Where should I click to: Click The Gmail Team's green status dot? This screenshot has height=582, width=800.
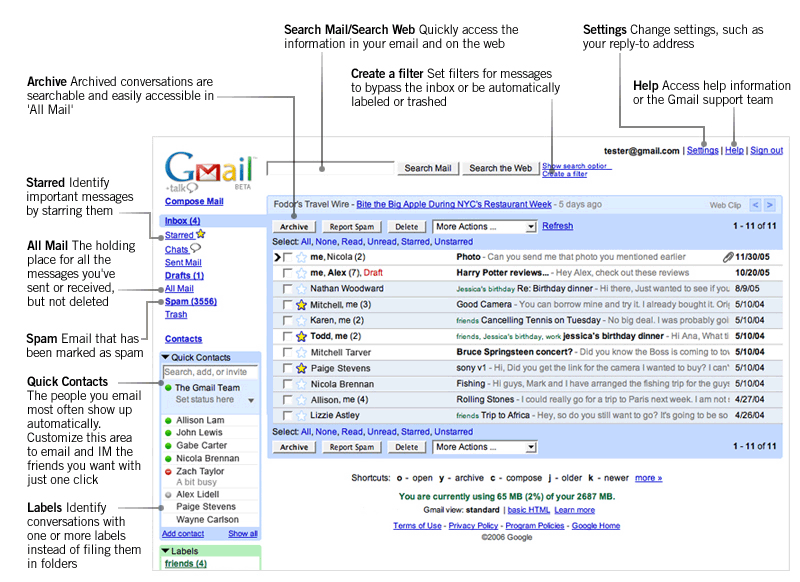tap(168, 388)
